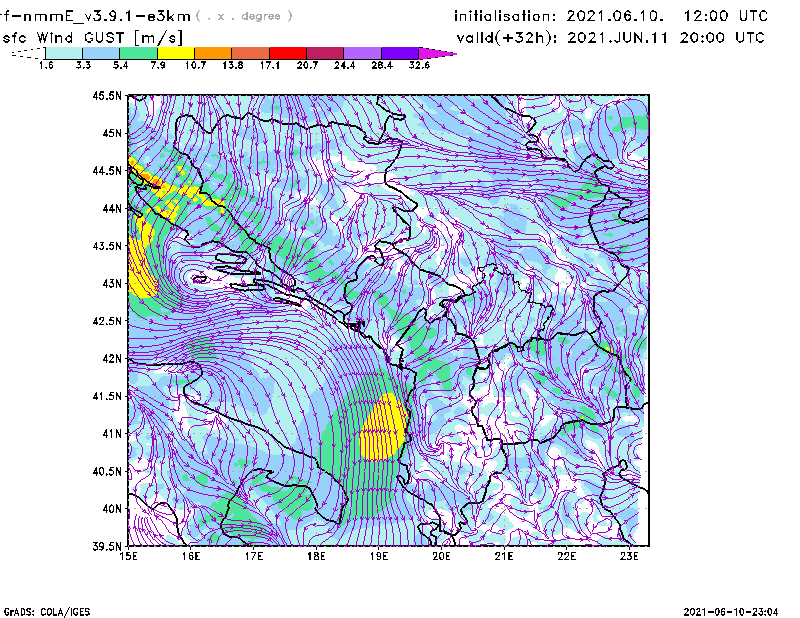The height and width of the screenshot is (618, 800).
Task: Click the 16E longitude label
Action: (x=191, y=556)
